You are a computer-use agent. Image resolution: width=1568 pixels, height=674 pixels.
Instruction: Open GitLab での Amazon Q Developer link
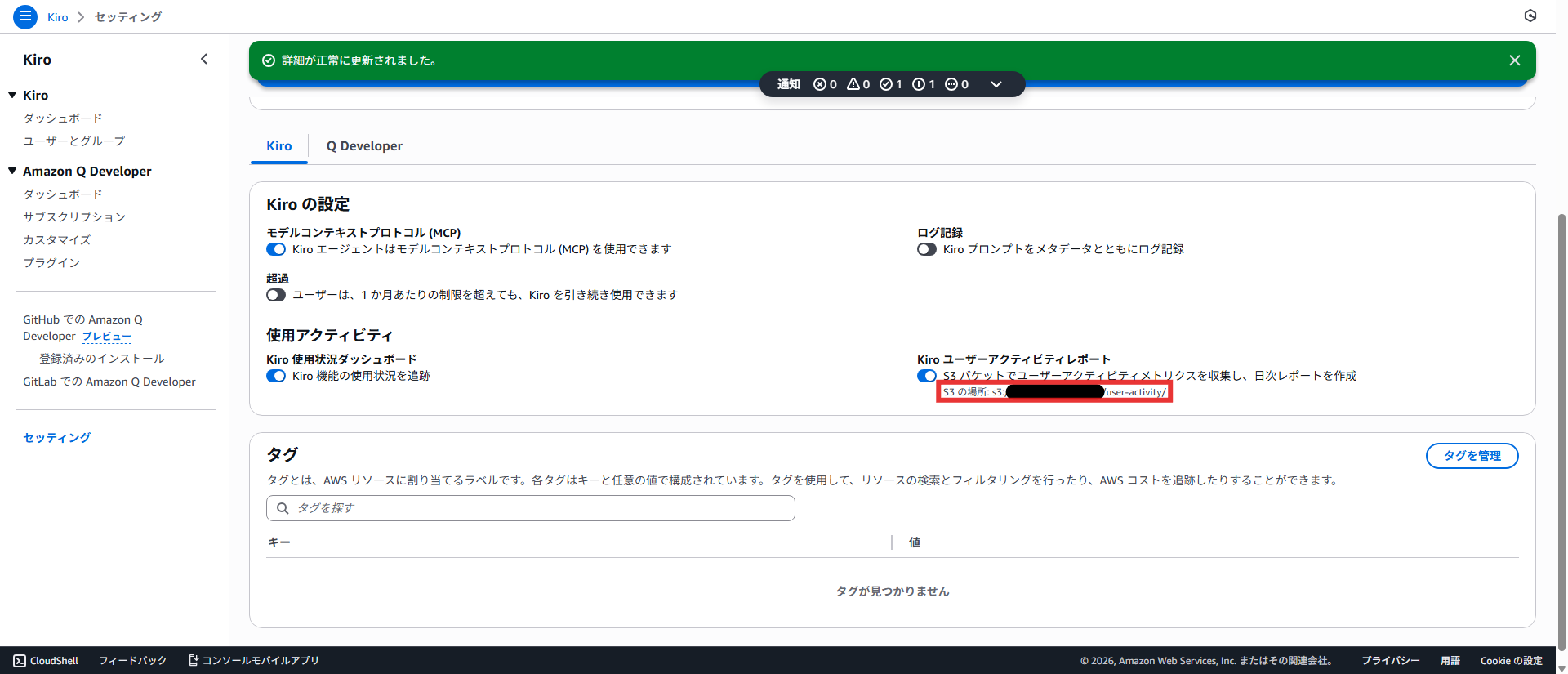[109, 382]
